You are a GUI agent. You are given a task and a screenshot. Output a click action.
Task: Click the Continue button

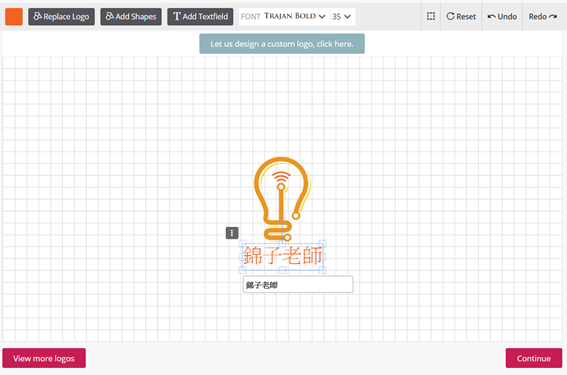click(534, 358)
